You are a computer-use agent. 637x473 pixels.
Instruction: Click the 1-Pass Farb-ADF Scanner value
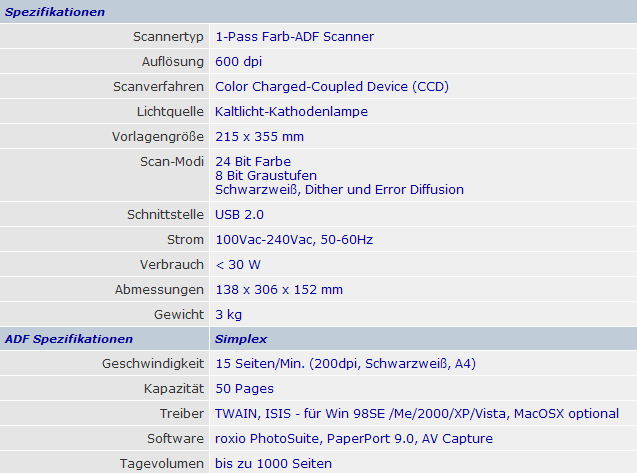[x=294, y=37]
